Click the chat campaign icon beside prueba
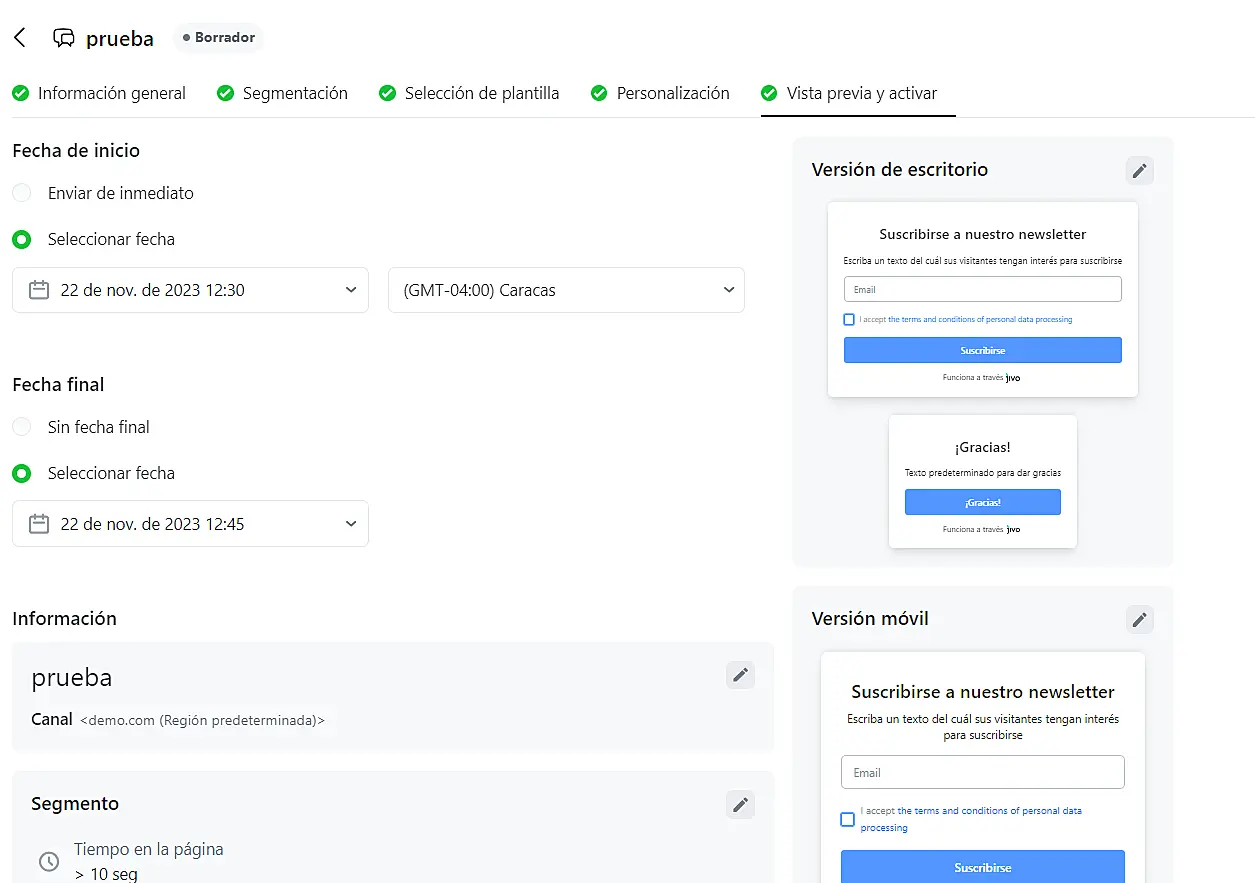 pyautogui.click(x=64, y=38)
